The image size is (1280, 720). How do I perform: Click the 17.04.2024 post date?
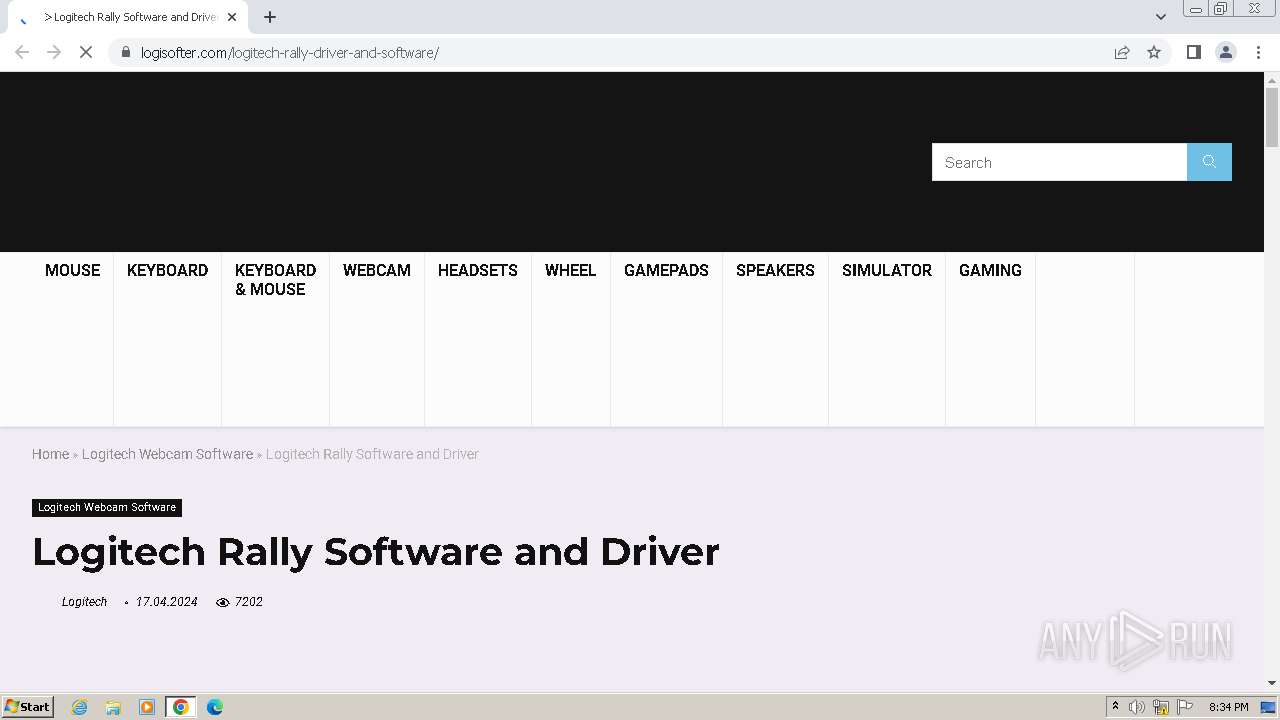(x=166, y=602)
